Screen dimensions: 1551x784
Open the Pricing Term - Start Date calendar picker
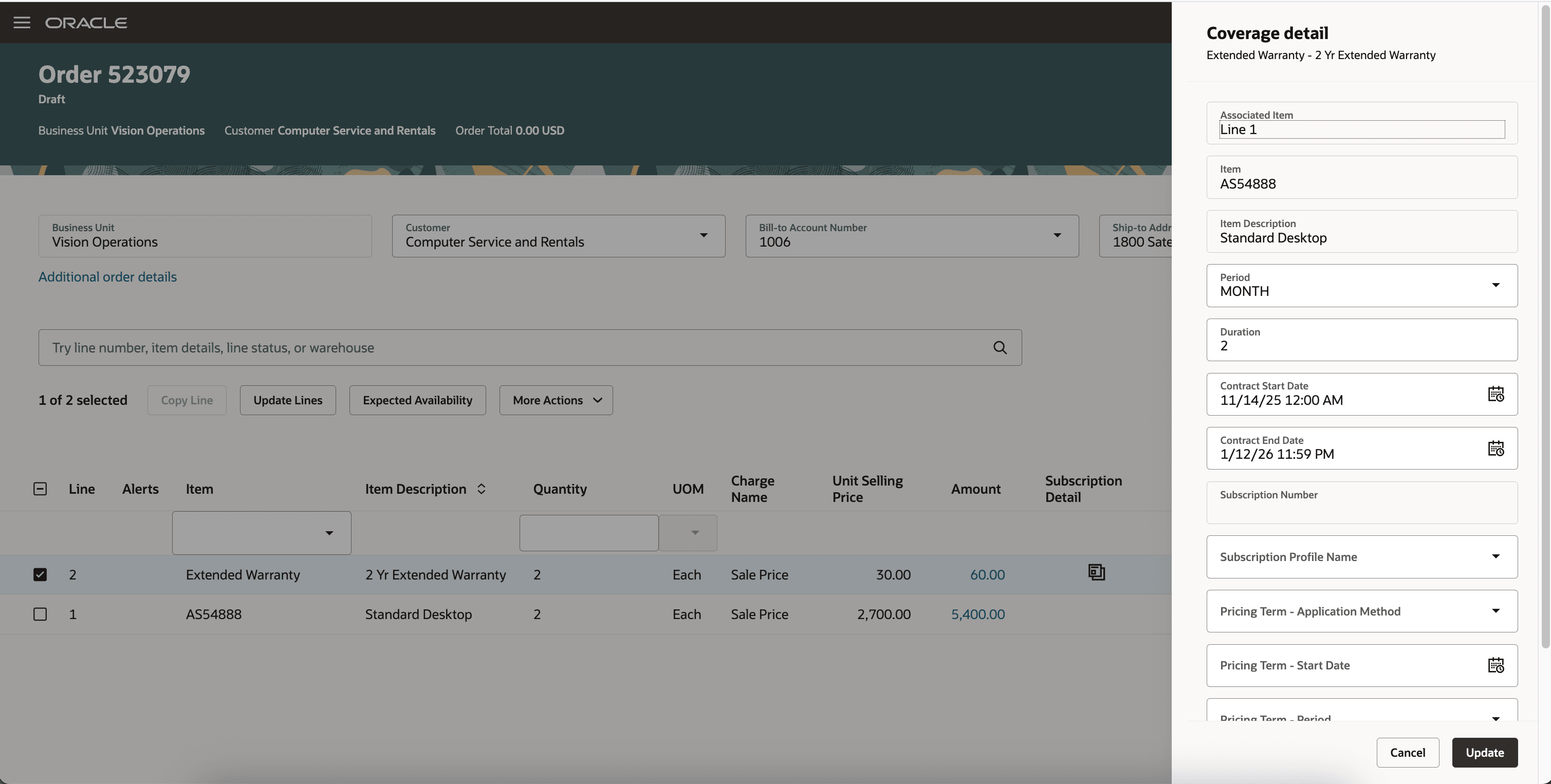tap(1497, 665)
